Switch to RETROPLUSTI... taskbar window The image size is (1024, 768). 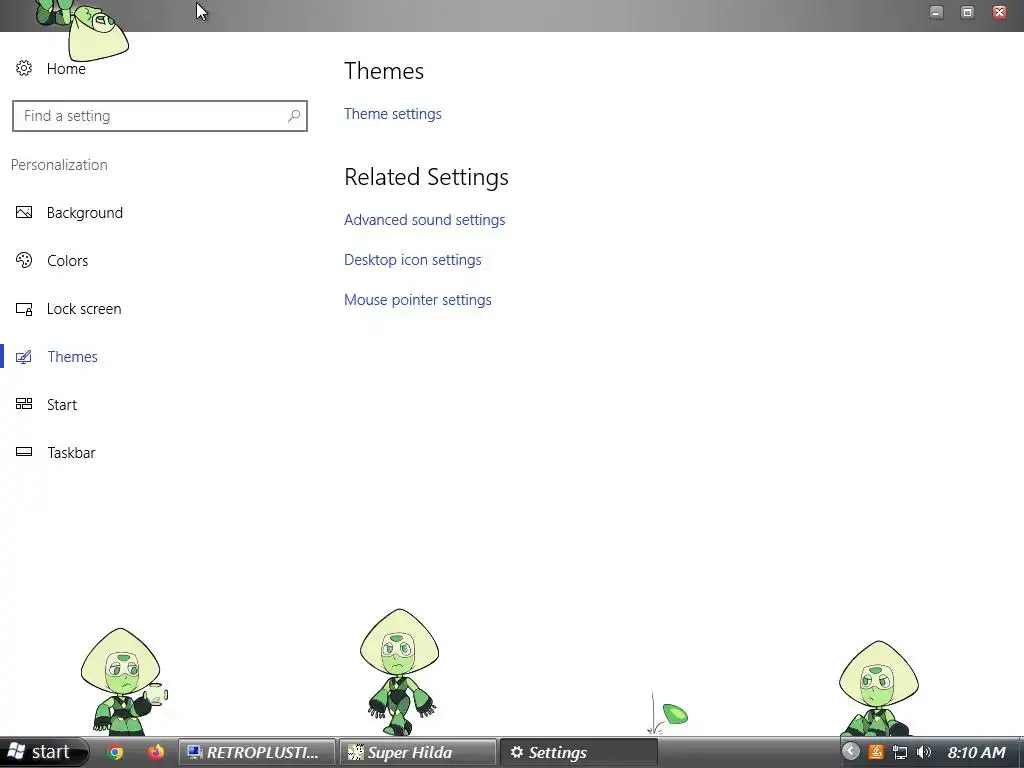pos(257,752)
